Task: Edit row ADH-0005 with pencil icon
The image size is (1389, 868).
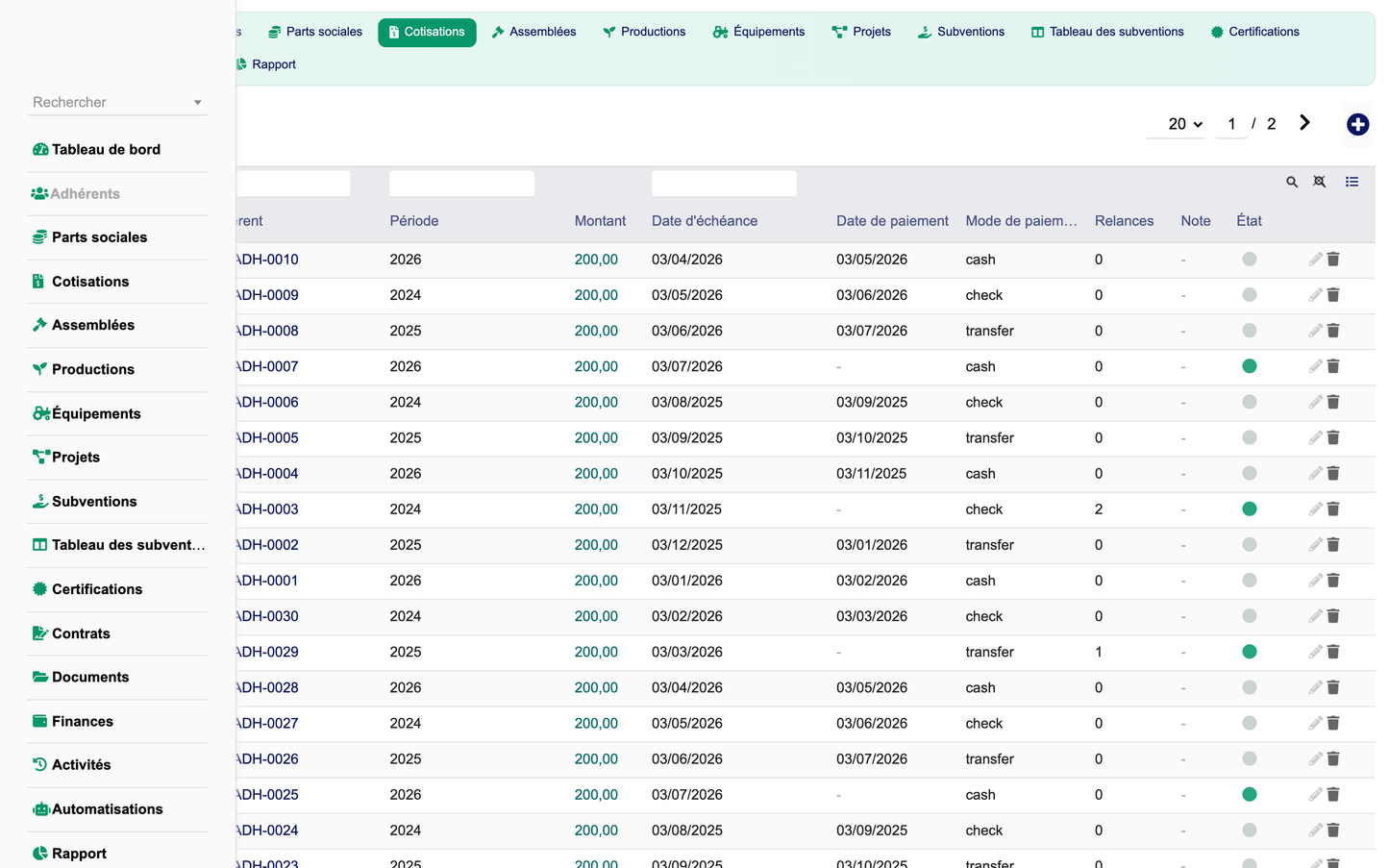Action: point(1315,437)
